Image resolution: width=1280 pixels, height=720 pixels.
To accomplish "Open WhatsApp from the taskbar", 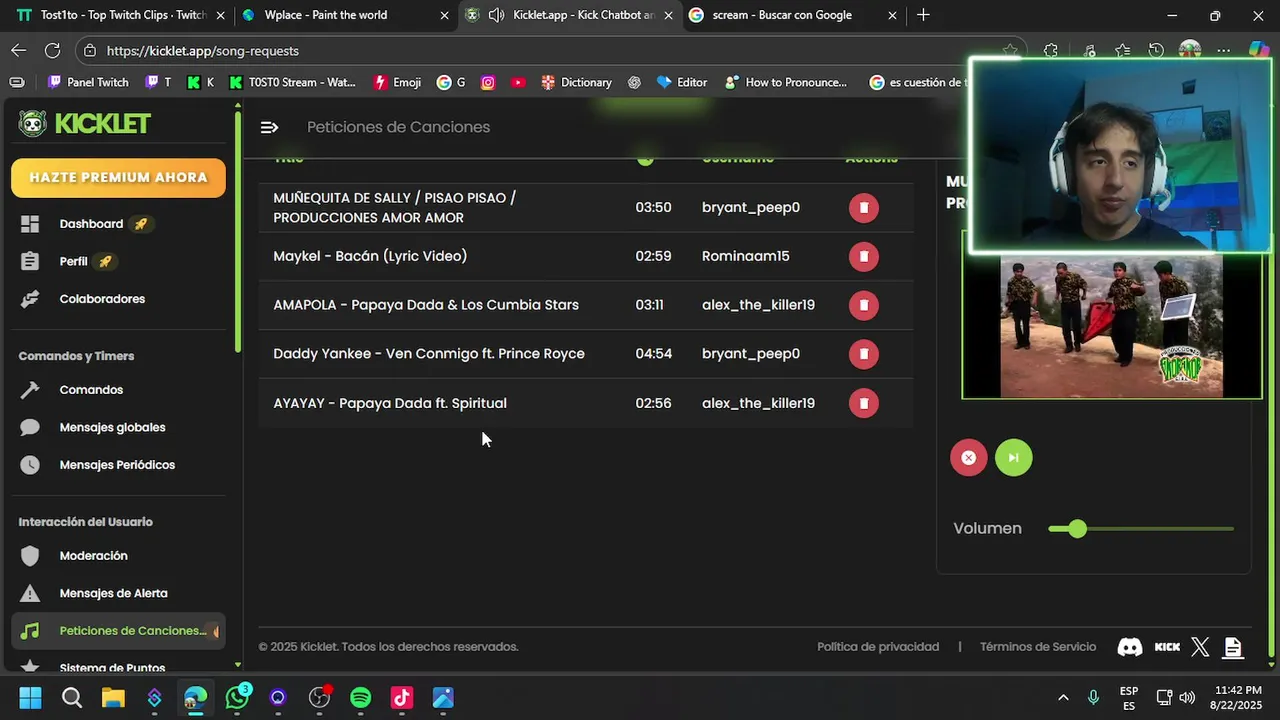I will click(237, 697).
